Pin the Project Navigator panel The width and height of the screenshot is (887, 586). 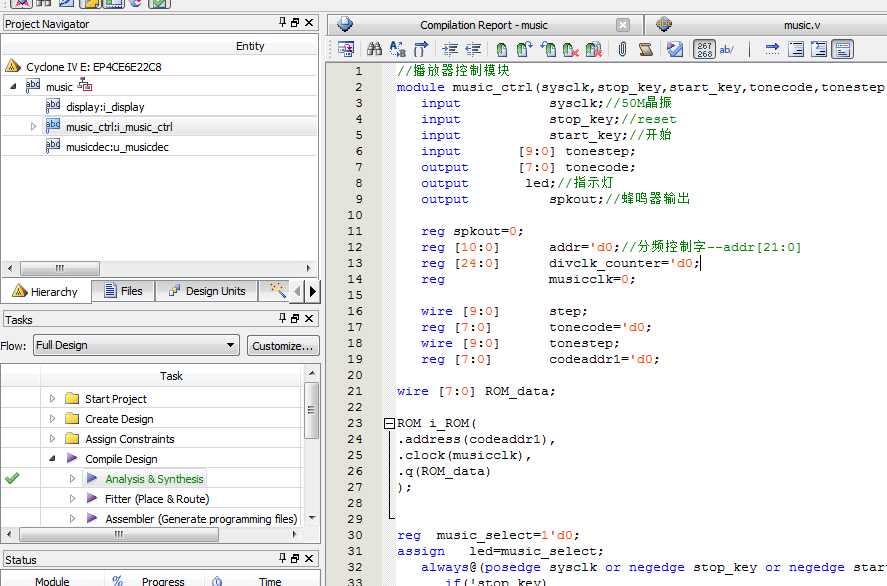coord(282,23)
